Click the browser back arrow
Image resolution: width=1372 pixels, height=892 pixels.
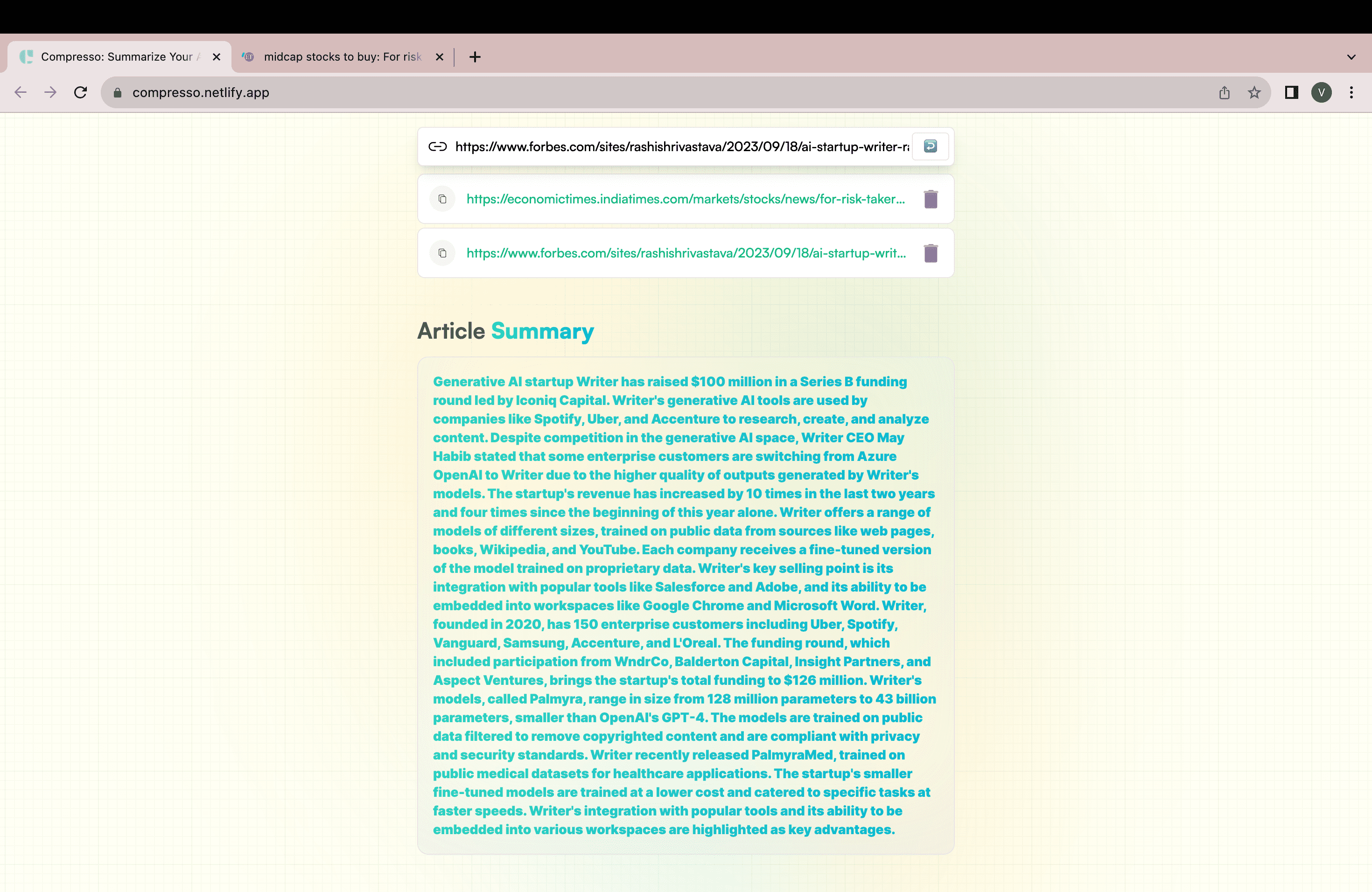tap(21, 92)
